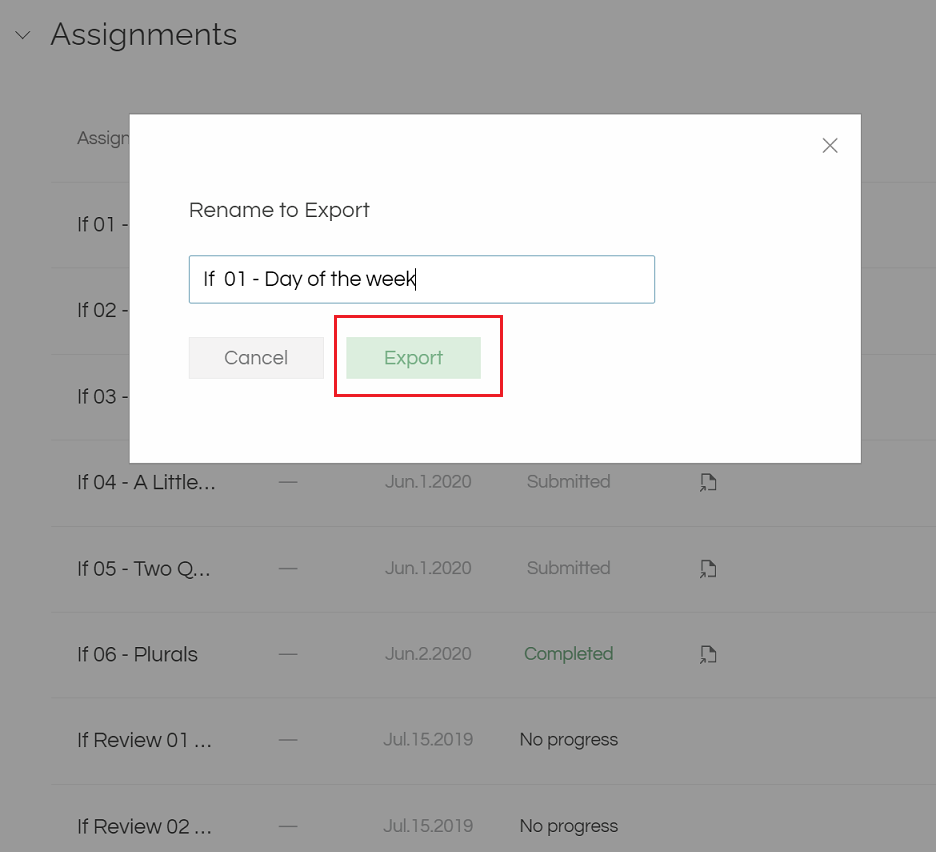Click the Rename to Export text field

[x=421, y=279]
